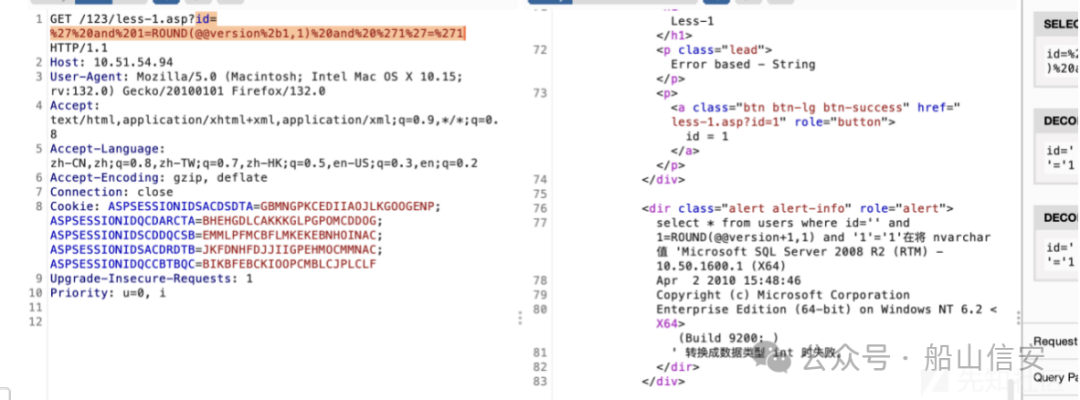The width and height of the screenshot is (1080, 400).
Task: Click 'Copyright (c) Microsoft Corporation' line
Action: (x=783, y=295)
